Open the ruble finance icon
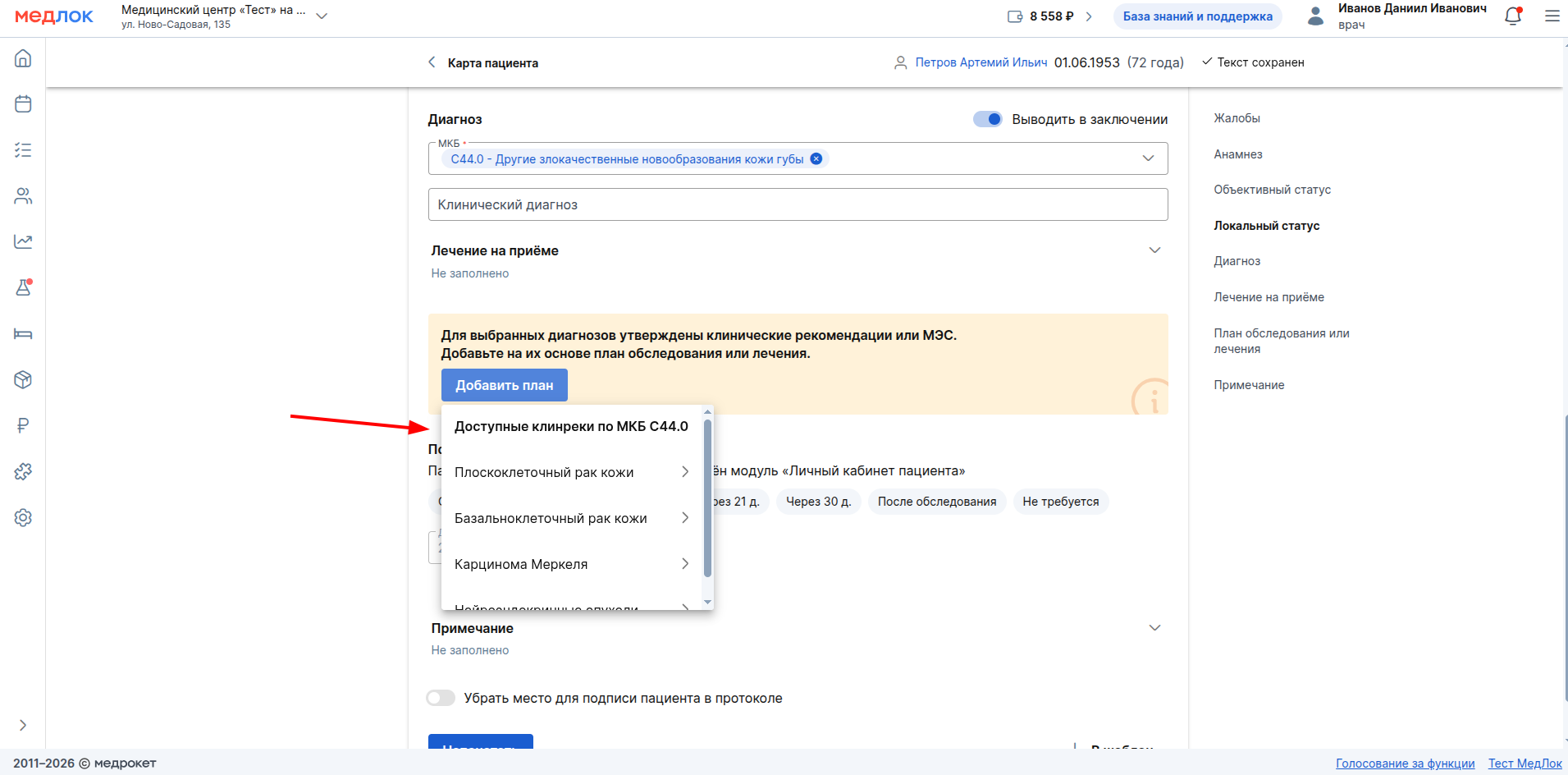1568x775 pixels. (23, 425)
